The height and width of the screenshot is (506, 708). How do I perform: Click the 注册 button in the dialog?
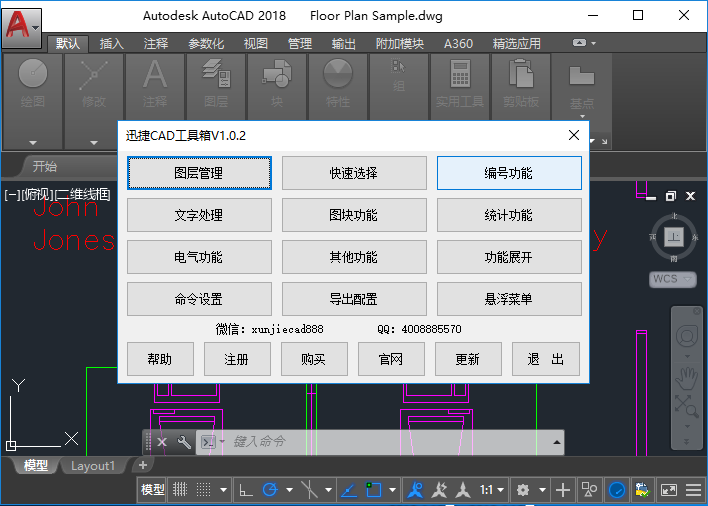(237, 359)
